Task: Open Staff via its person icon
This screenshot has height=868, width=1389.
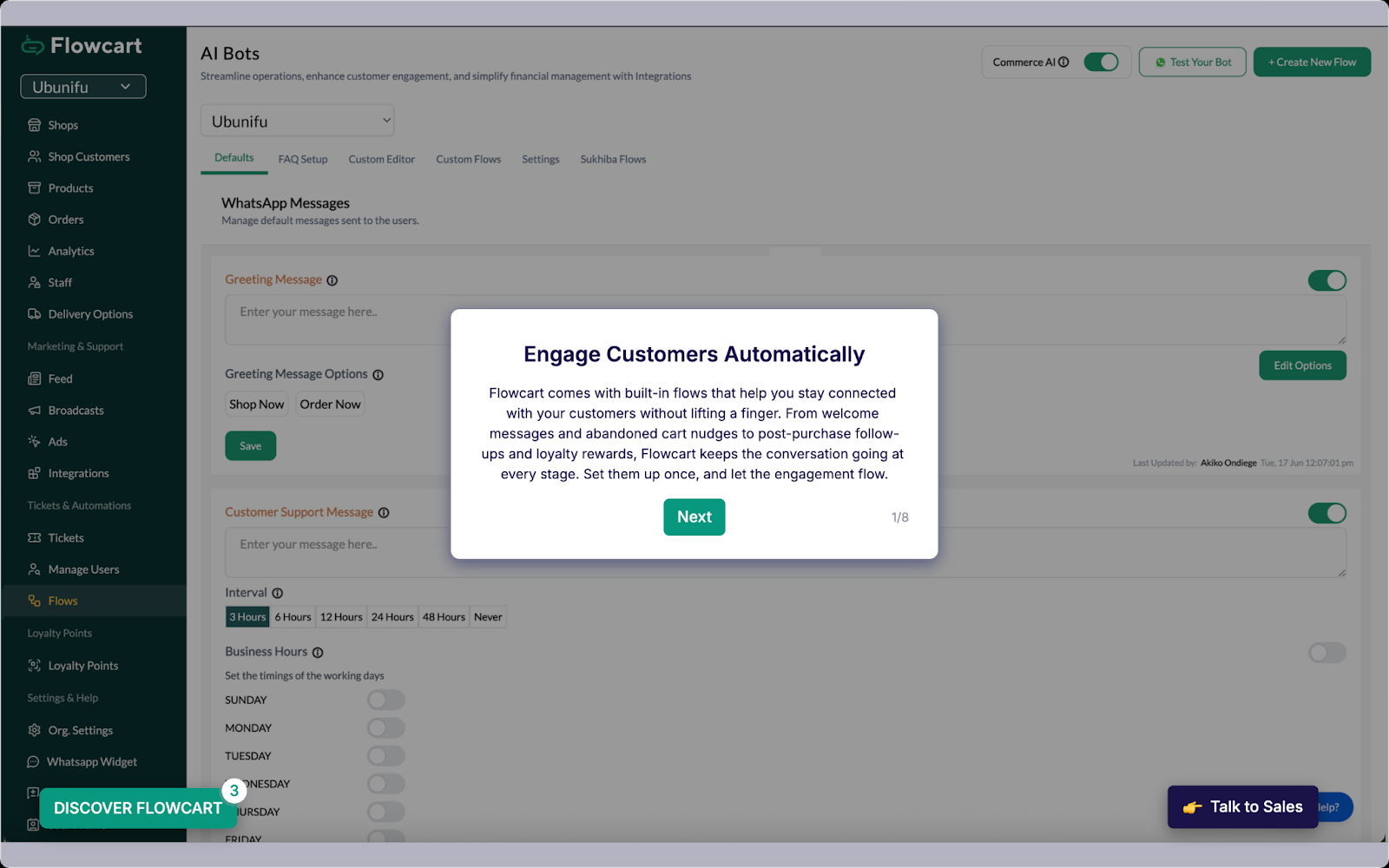Action: [35, 282]
